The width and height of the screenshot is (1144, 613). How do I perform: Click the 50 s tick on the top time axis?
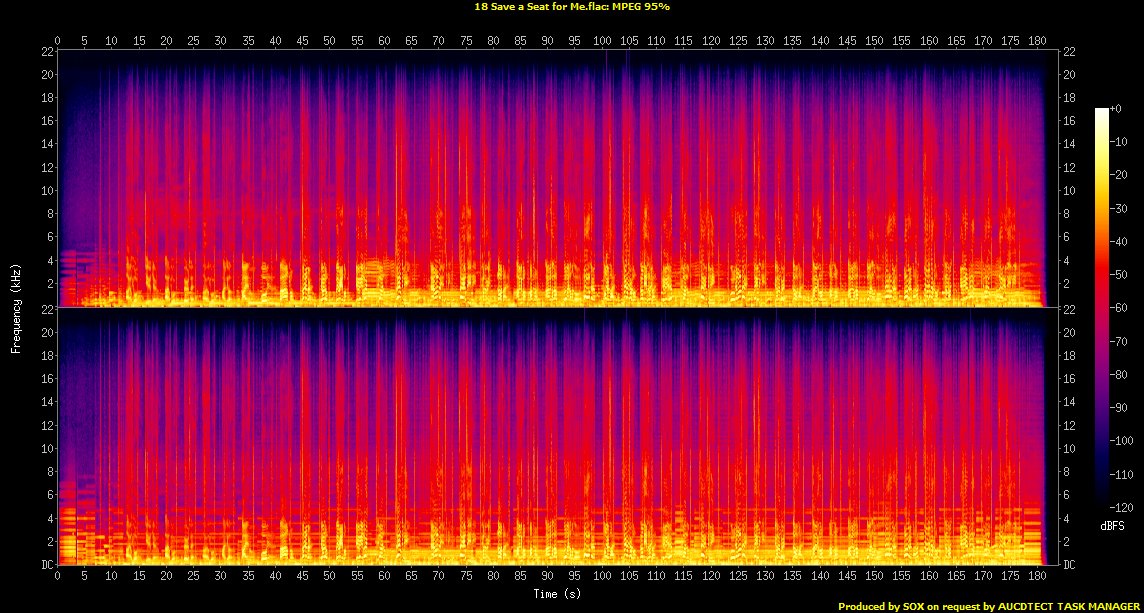330,41
